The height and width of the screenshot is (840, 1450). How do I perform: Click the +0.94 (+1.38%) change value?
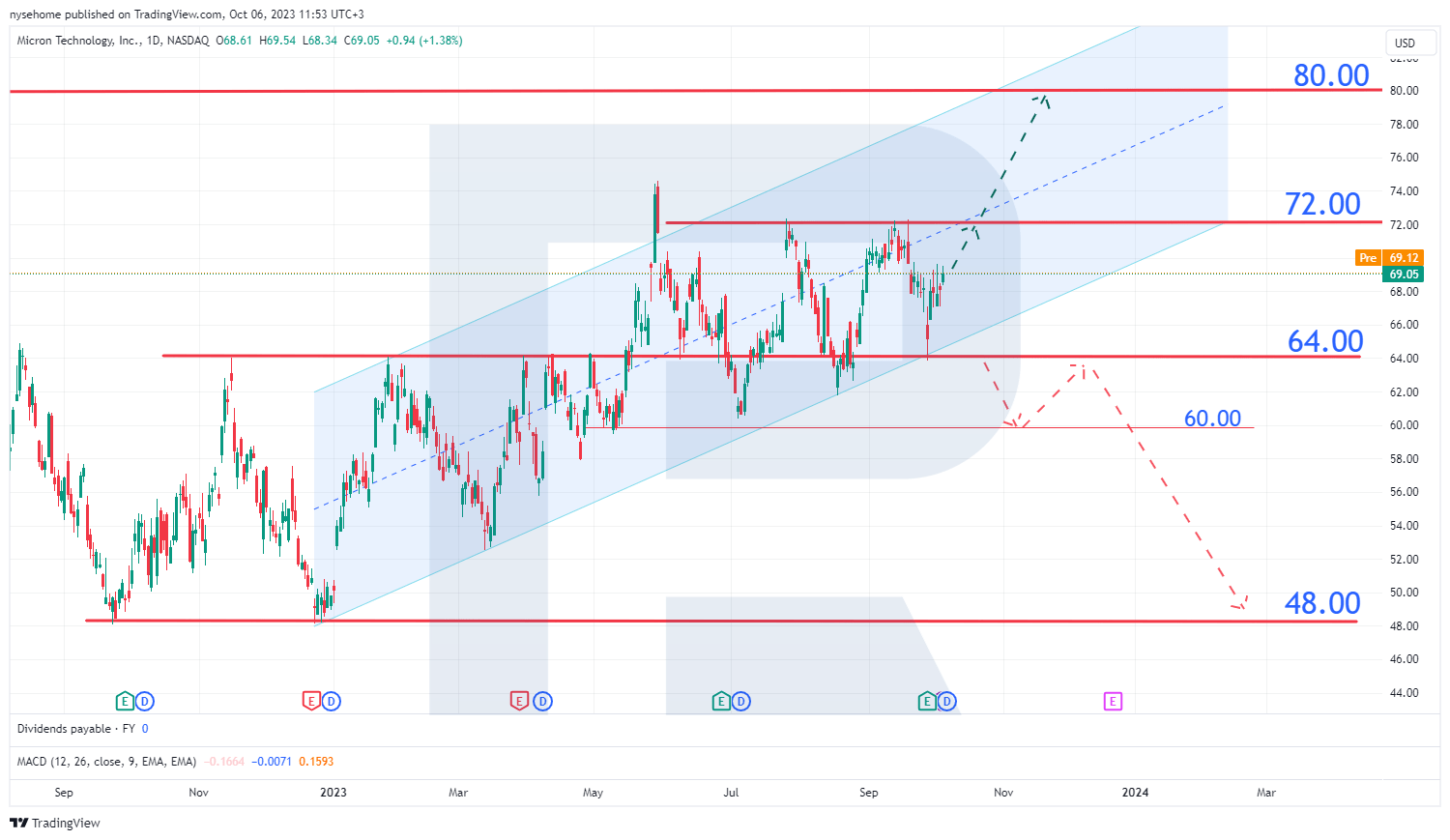tap(424, 41)
